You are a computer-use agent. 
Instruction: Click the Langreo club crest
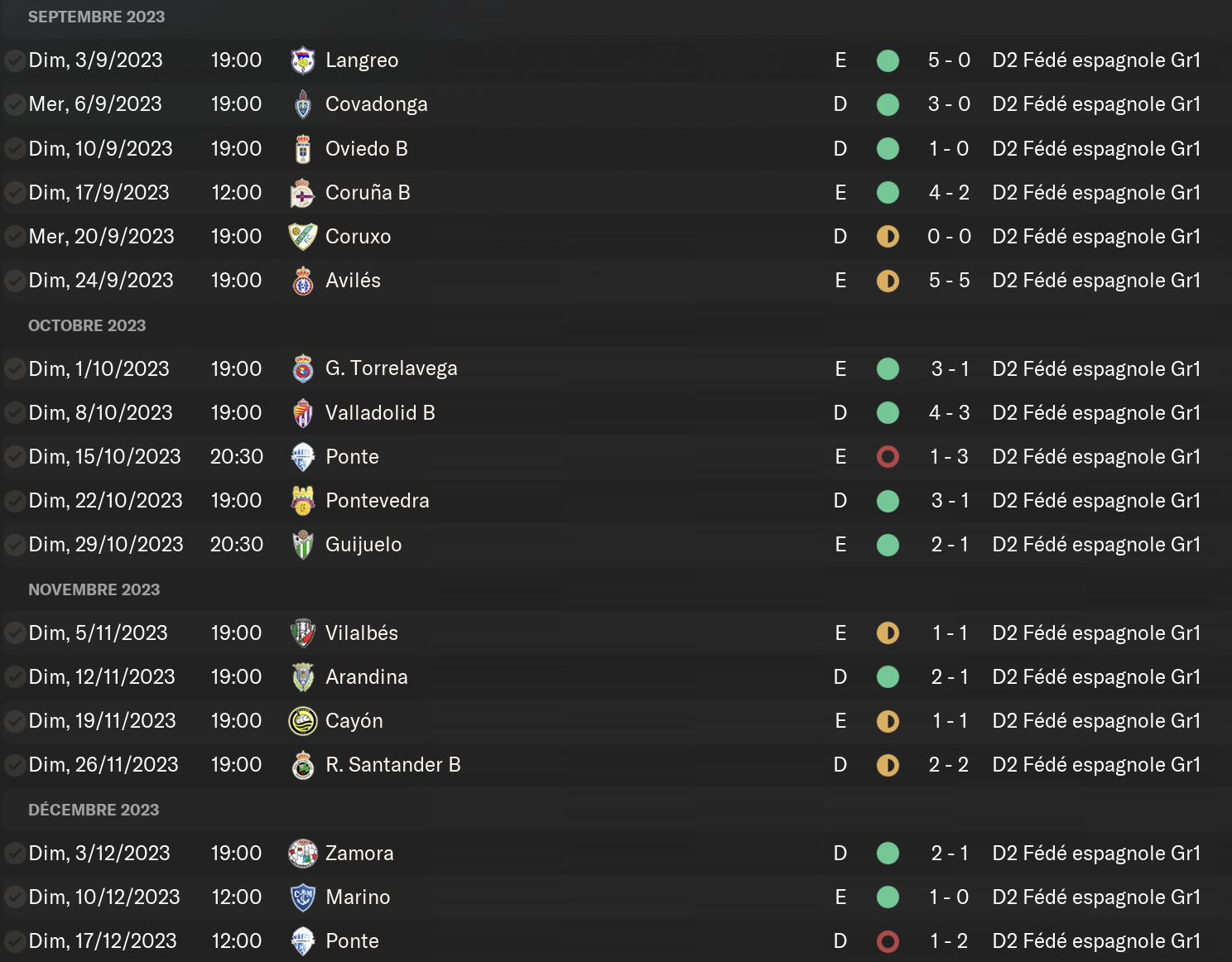click(303, 60)
